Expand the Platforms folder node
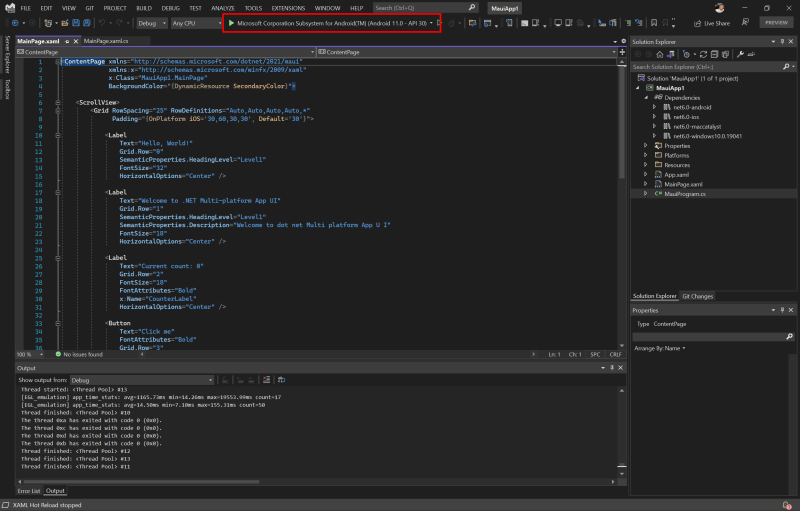 tap(646, 155)
